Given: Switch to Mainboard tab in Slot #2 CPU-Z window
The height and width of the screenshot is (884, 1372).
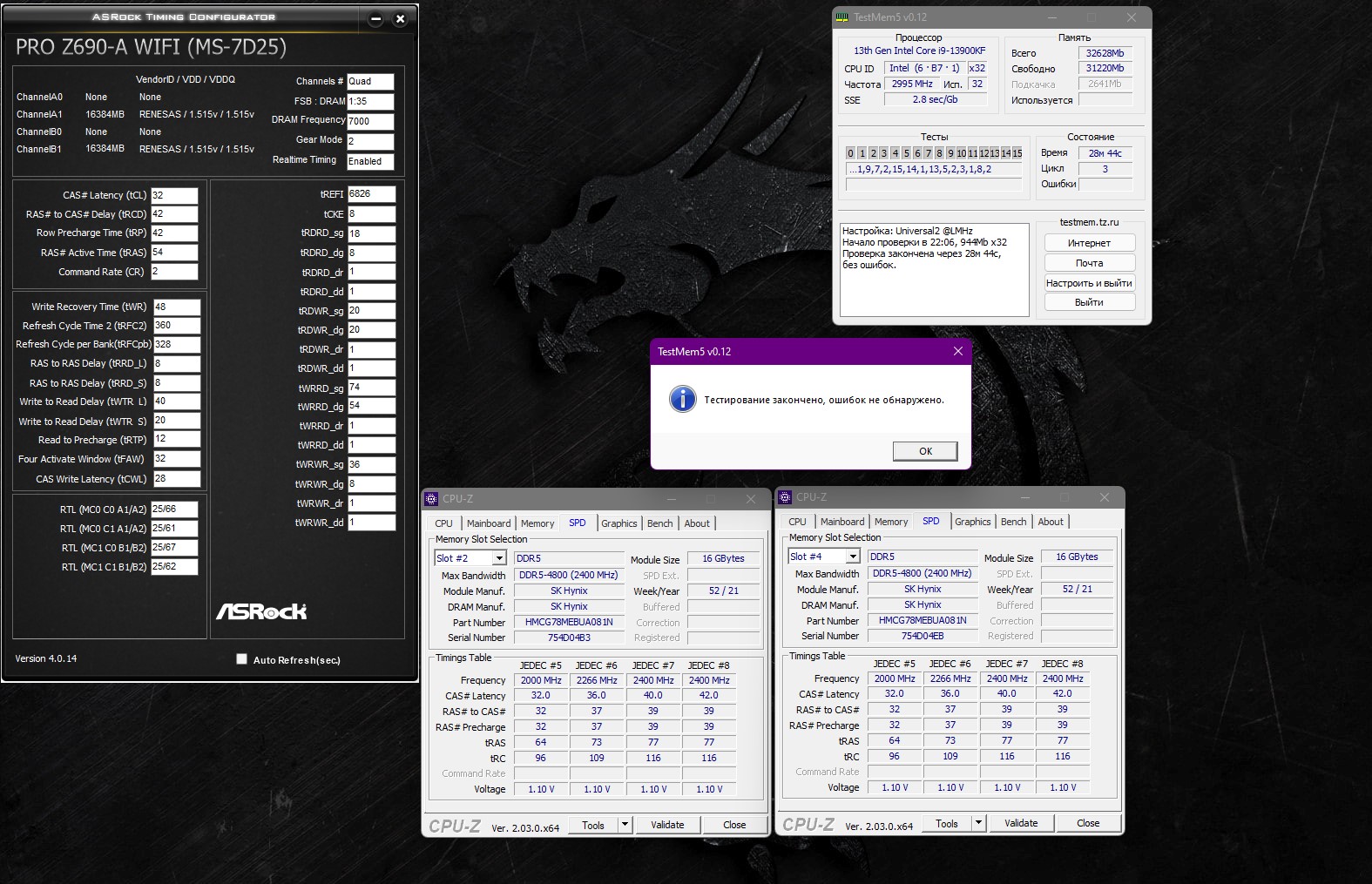Looking at the screenshot, I should 489,523.
